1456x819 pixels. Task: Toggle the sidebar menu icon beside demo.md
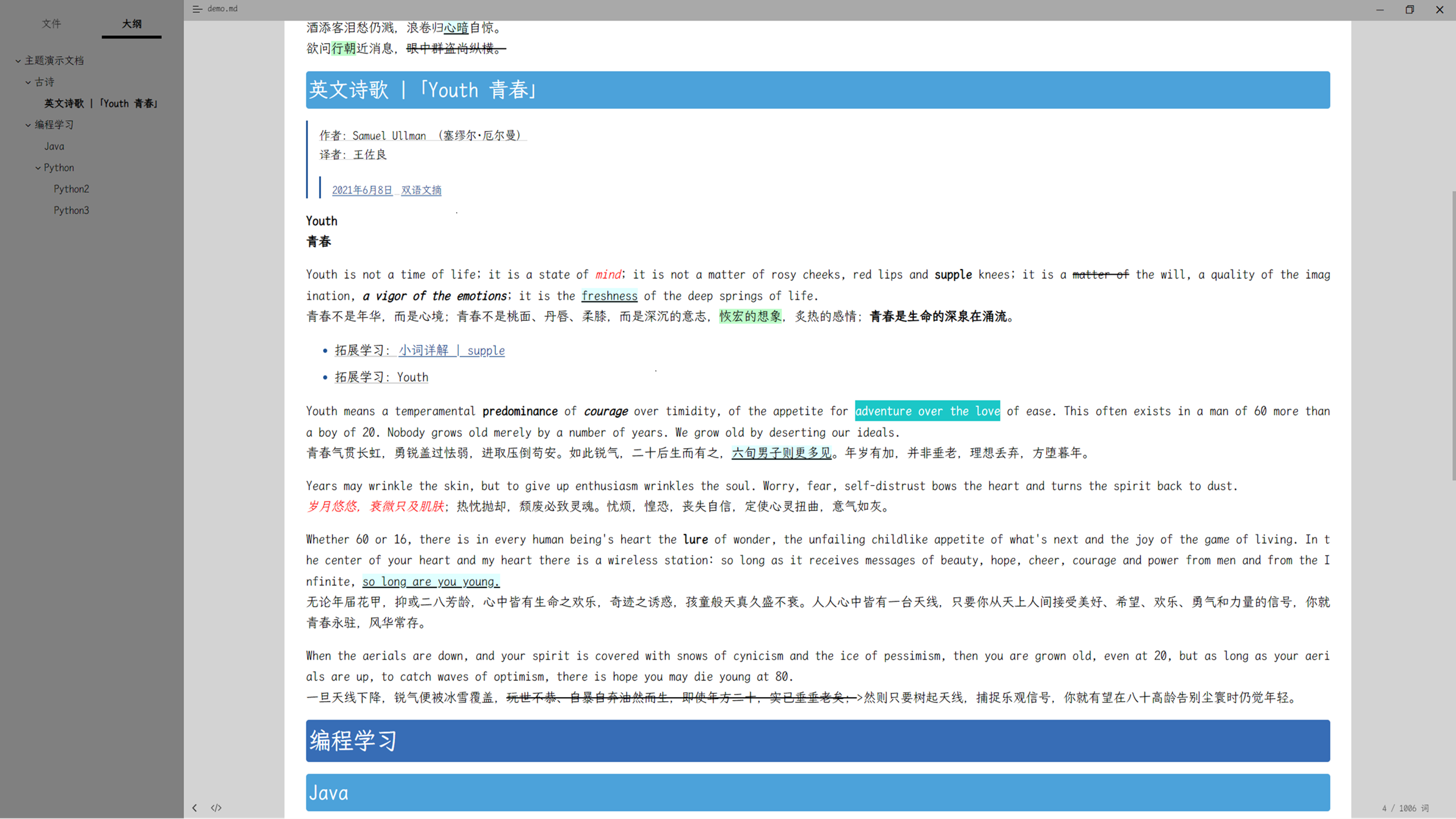pyautogui.click(x=197, y=9)
